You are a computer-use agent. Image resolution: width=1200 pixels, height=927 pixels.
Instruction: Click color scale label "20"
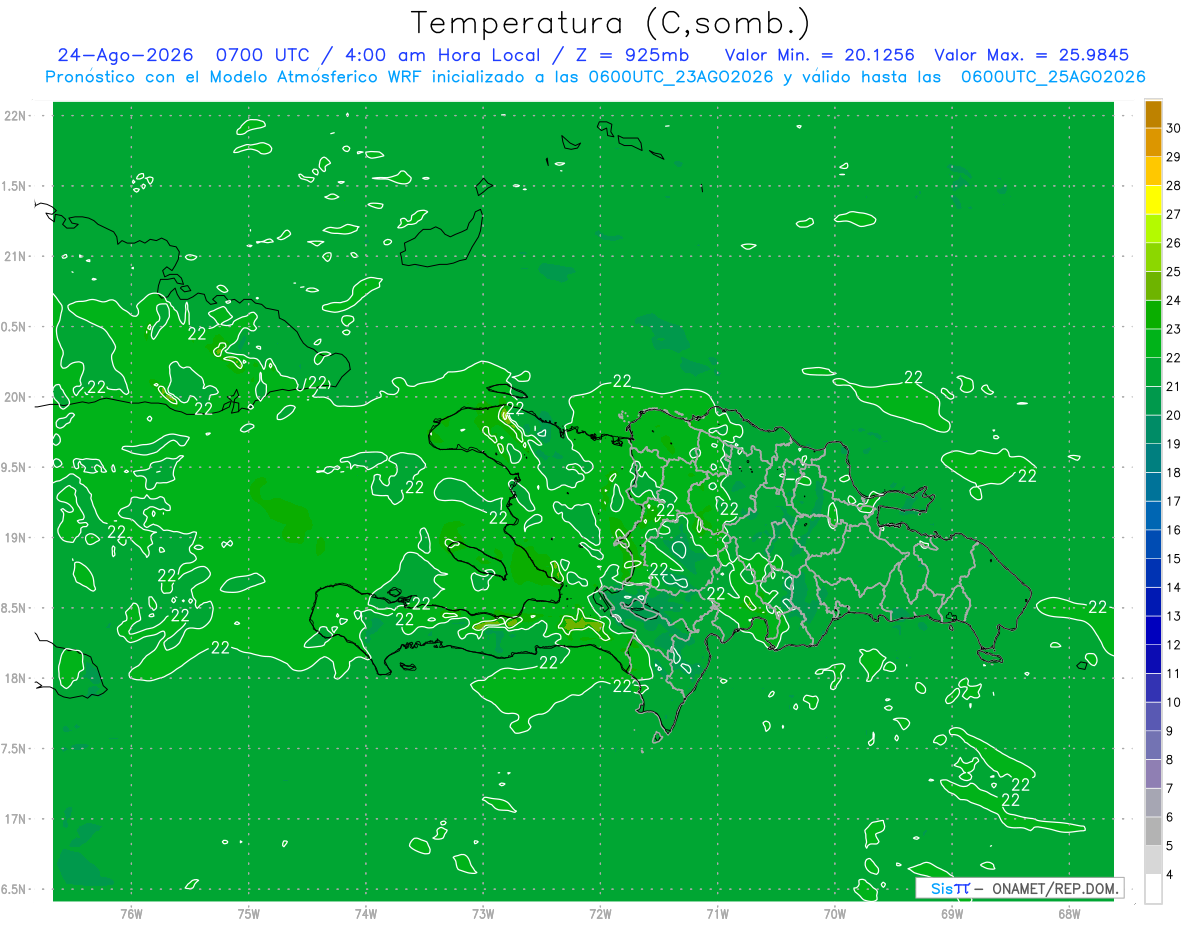[1174, 415]
